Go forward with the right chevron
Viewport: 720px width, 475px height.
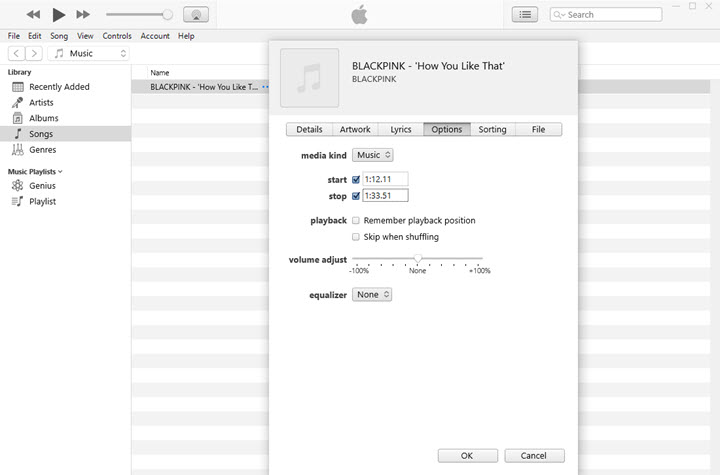(34, 53)
